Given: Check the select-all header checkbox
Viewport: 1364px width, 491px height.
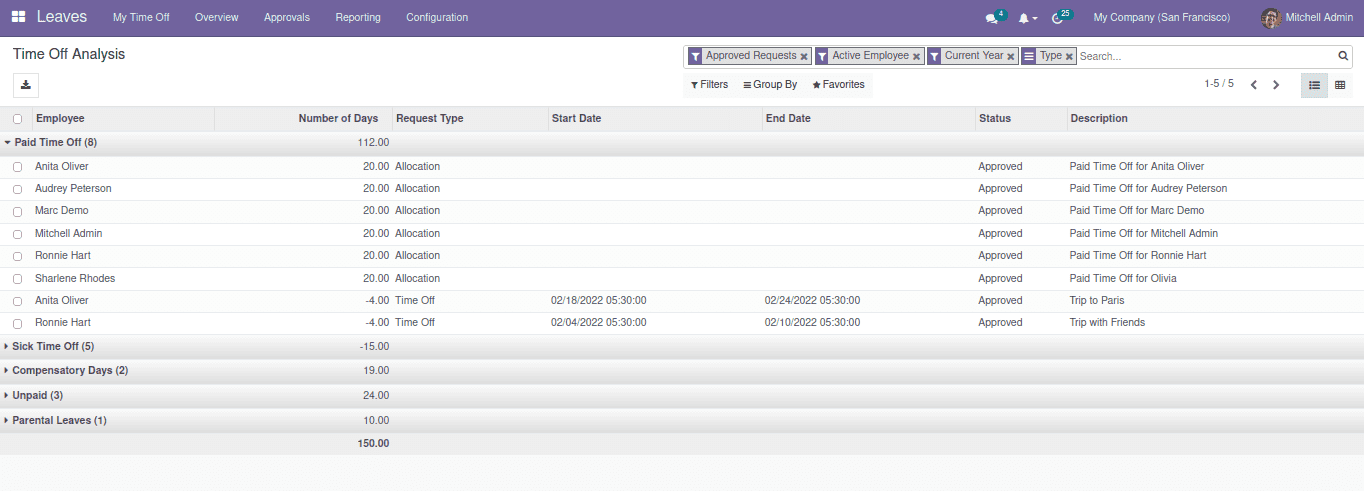Looking at the screenshot, I should (x=17, y=119).
